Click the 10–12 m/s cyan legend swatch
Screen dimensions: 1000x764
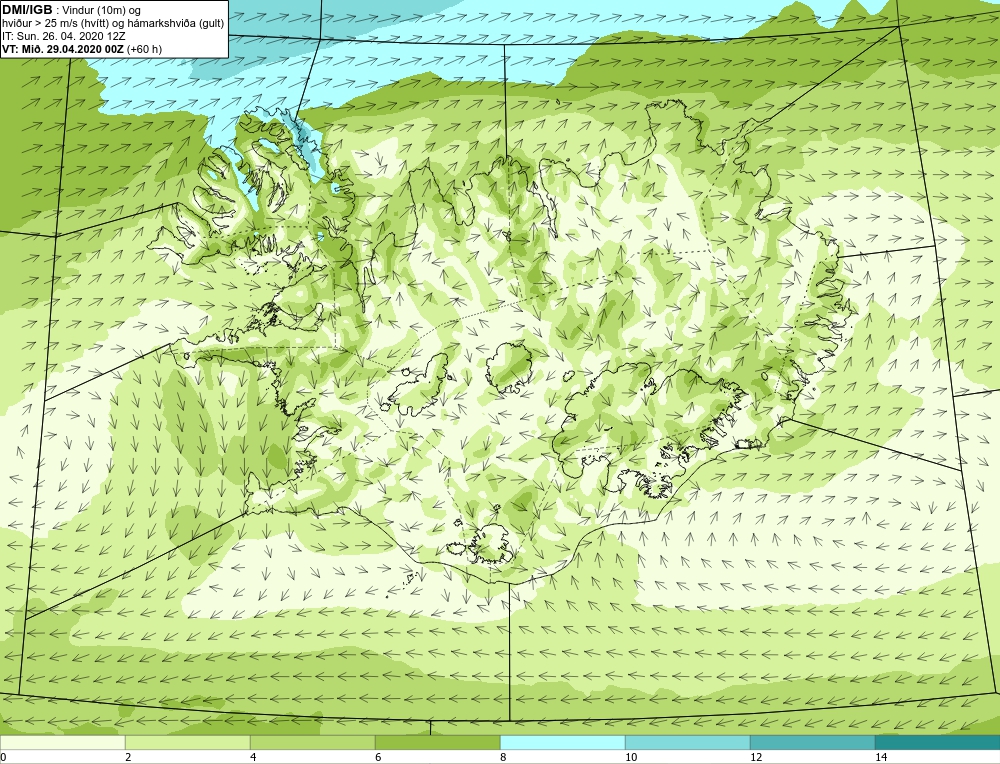point(688,742)
